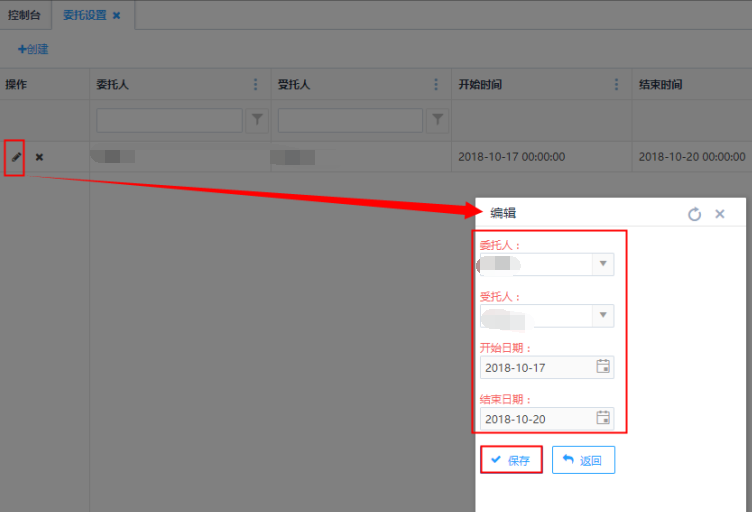752x512 pixels.
Task: Expand the 受托人 dropdown in the dialog
Action: point(602,316)
